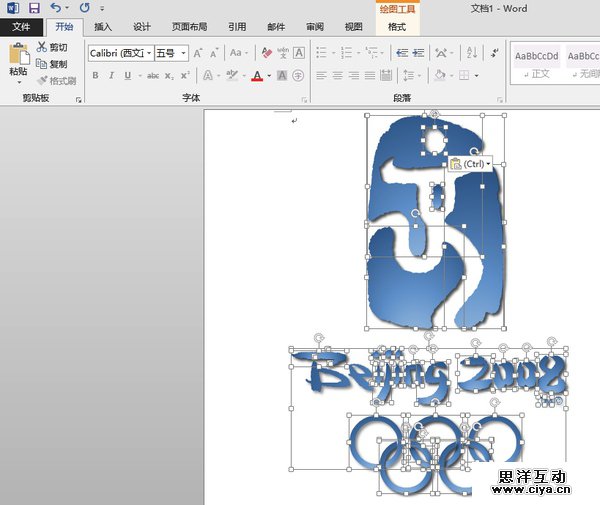Open the font size 五号 dropdown

(171, 52)
